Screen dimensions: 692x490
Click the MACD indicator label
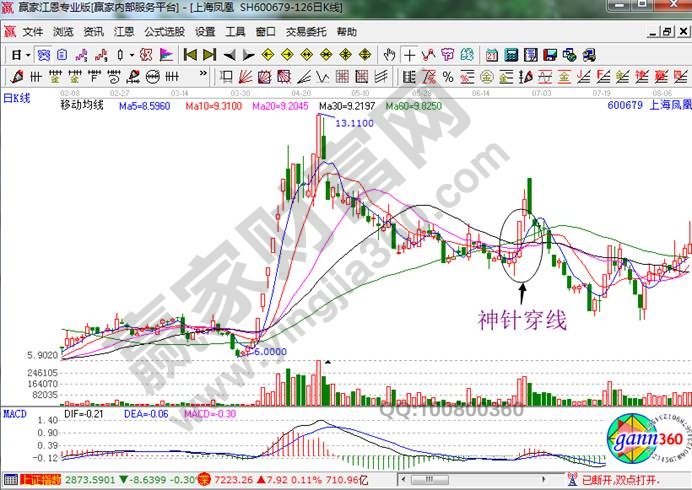14,412
